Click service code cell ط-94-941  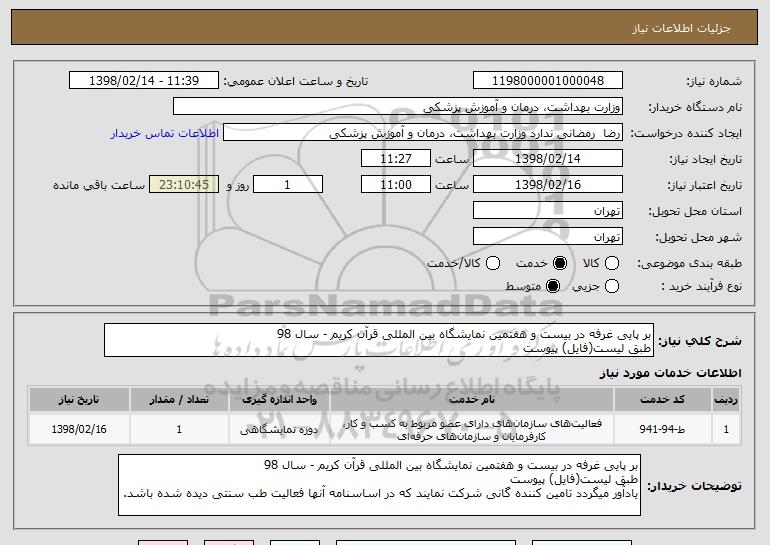tap(662, 430)
